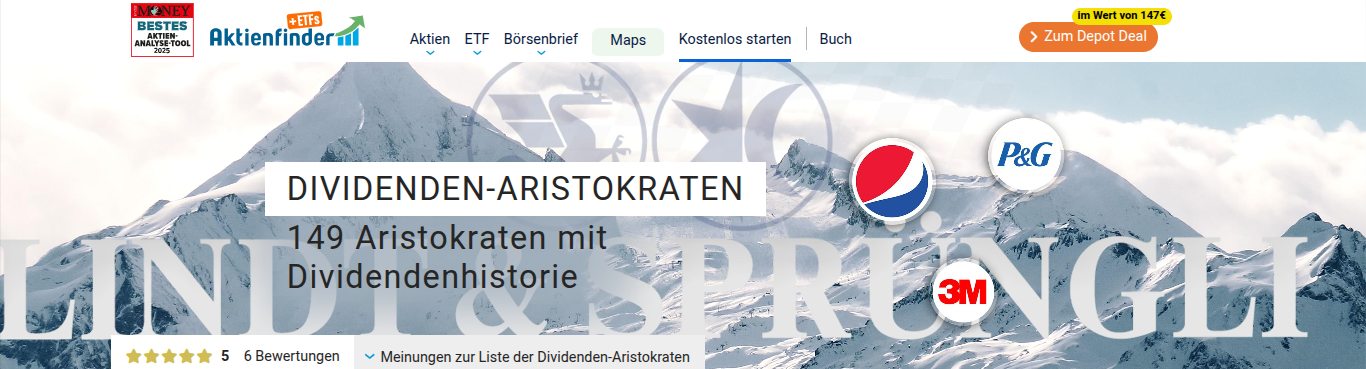
Task: Click the '149 Aristokraten mit Dividendenhistorie' text
Action: click(448, 257)
